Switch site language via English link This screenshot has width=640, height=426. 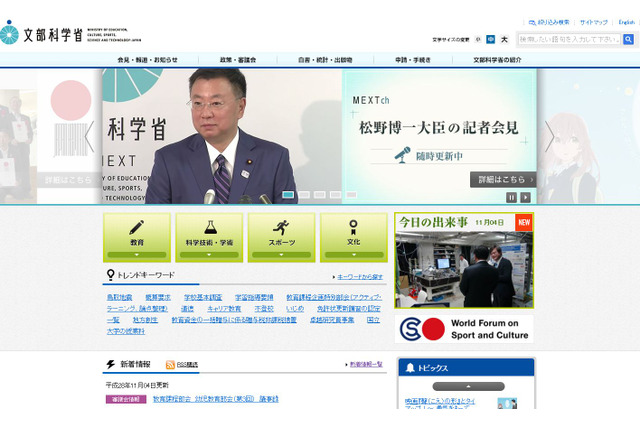tap(627, 22)
